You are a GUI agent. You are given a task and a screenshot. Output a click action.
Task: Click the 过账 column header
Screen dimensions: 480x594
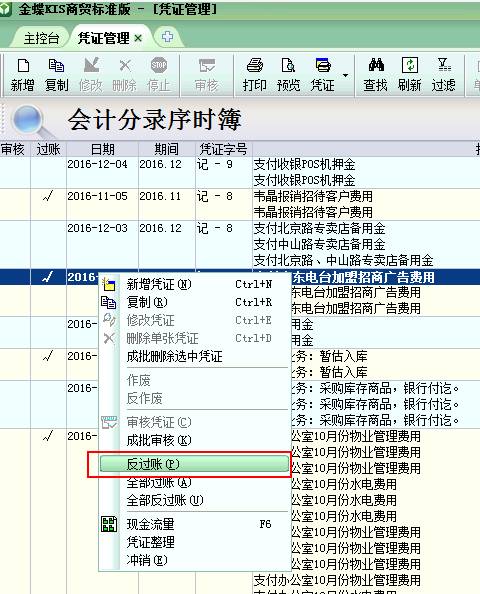pyautogui.click(x=48, y=149)
